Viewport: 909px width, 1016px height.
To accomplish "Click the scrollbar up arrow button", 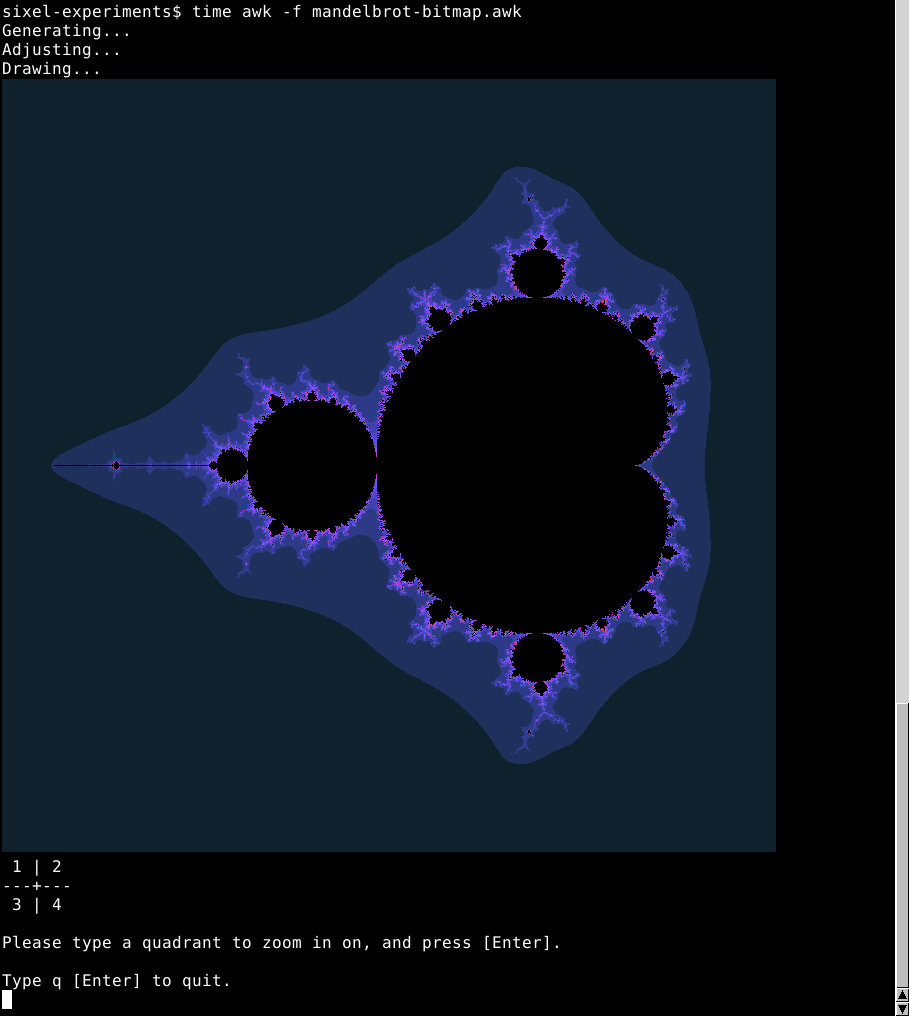I will pos(902,995).
